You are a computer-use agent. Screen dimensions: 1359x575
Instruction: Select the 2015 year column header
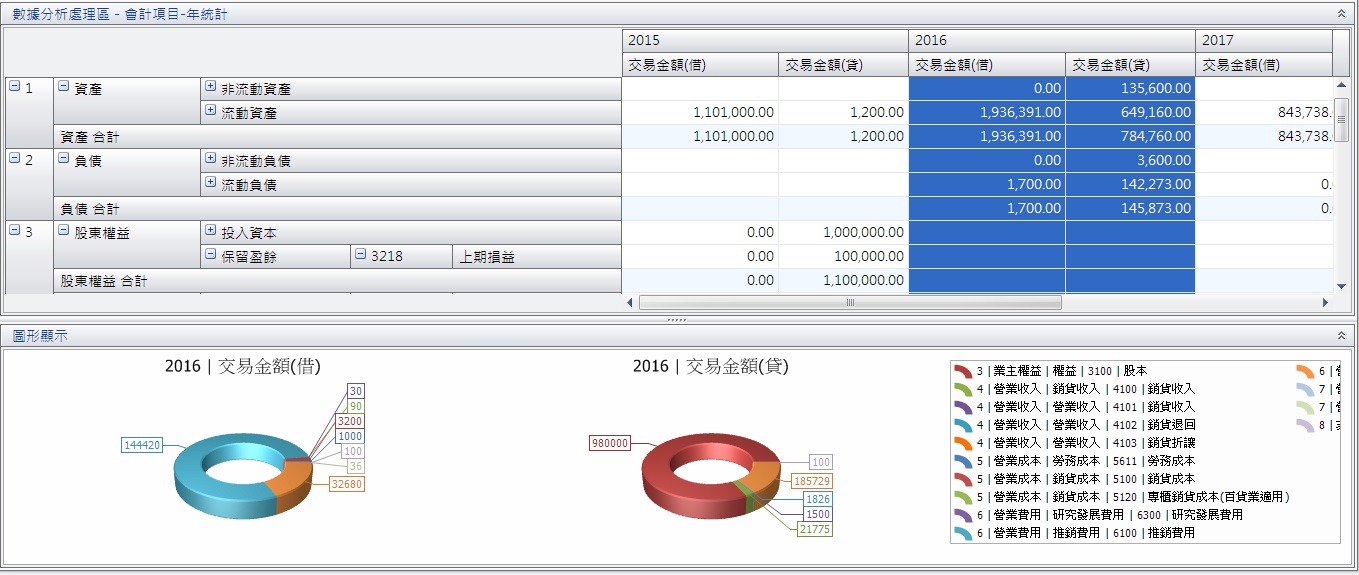pyautogui.click(x=765, y=41)
